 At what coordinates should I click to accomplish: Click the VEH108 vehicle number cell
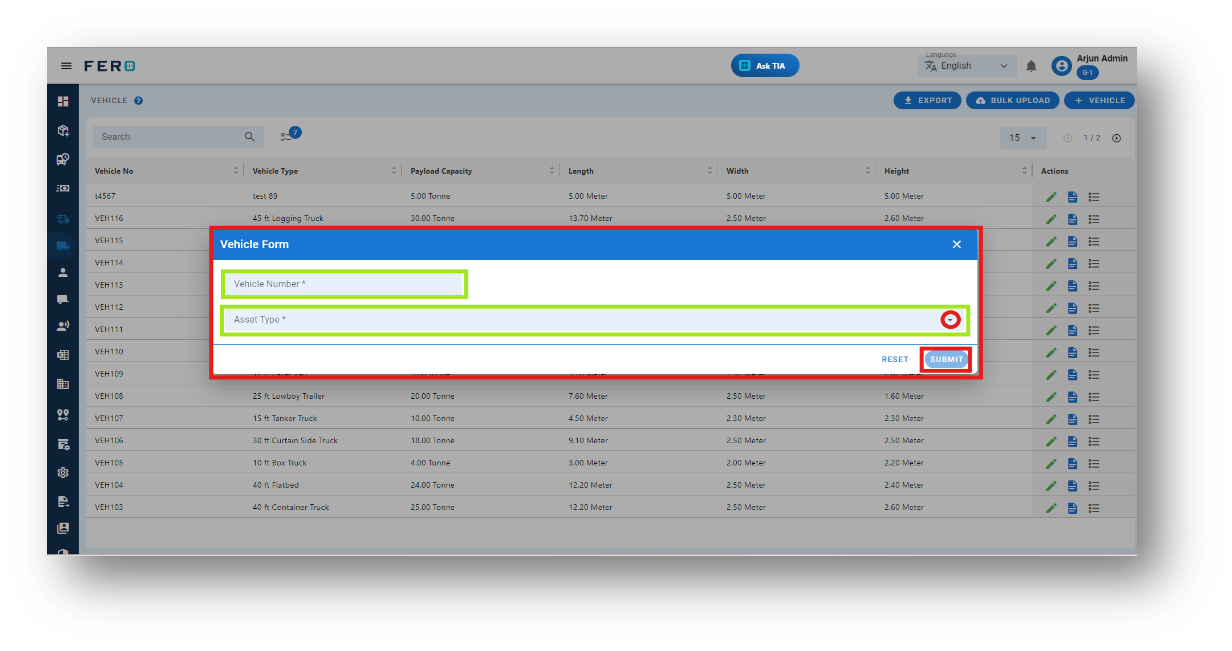(x=109, y=397)
